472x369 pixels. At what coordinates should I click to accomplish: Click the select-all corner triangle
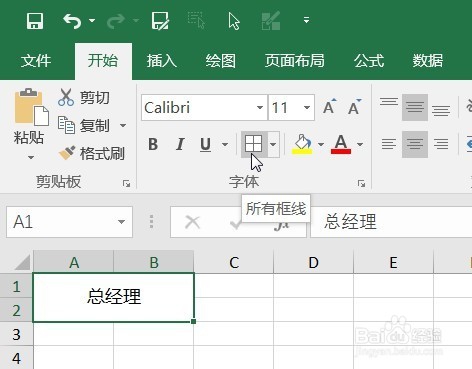click(x=21, y=262)
